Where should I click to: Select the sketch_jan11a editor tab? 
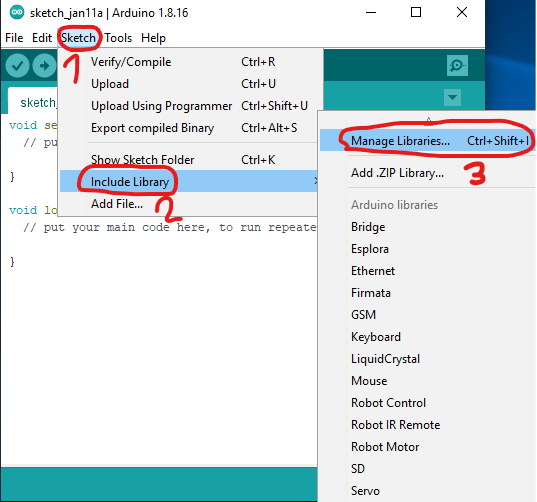33,101
